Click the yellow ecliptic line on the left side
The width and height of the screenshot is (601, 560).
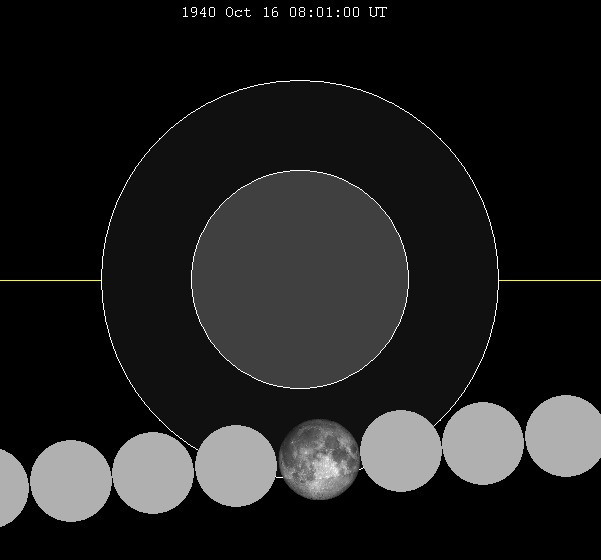click(x=50, y=280)
